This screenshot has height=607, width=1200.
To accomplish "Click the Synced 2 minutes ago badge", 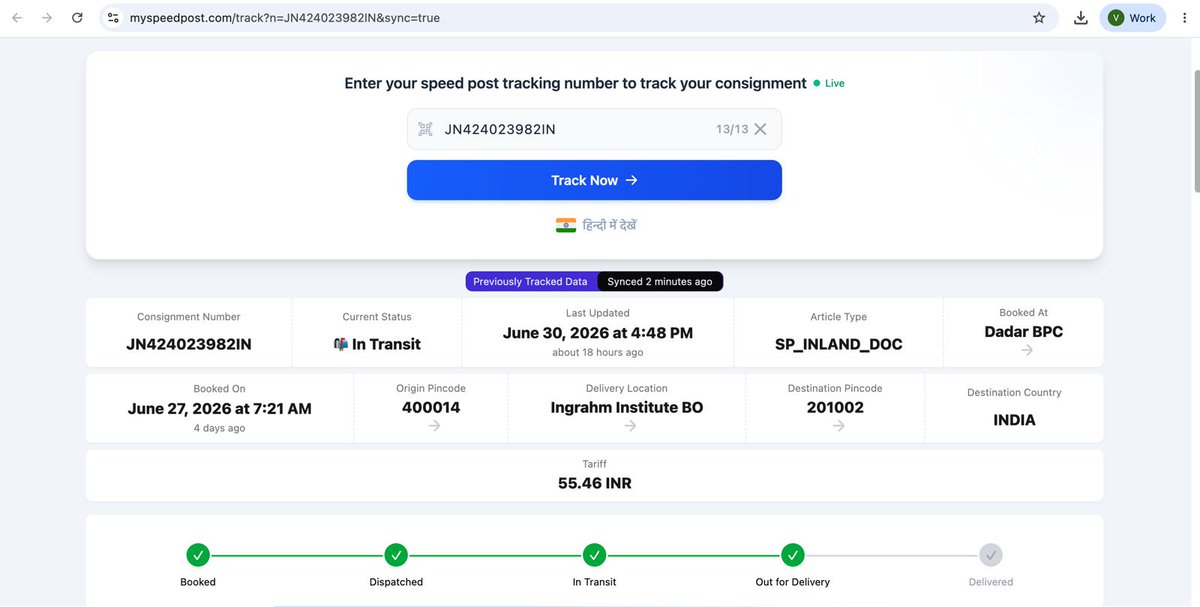I will click(x=660, y=282).
